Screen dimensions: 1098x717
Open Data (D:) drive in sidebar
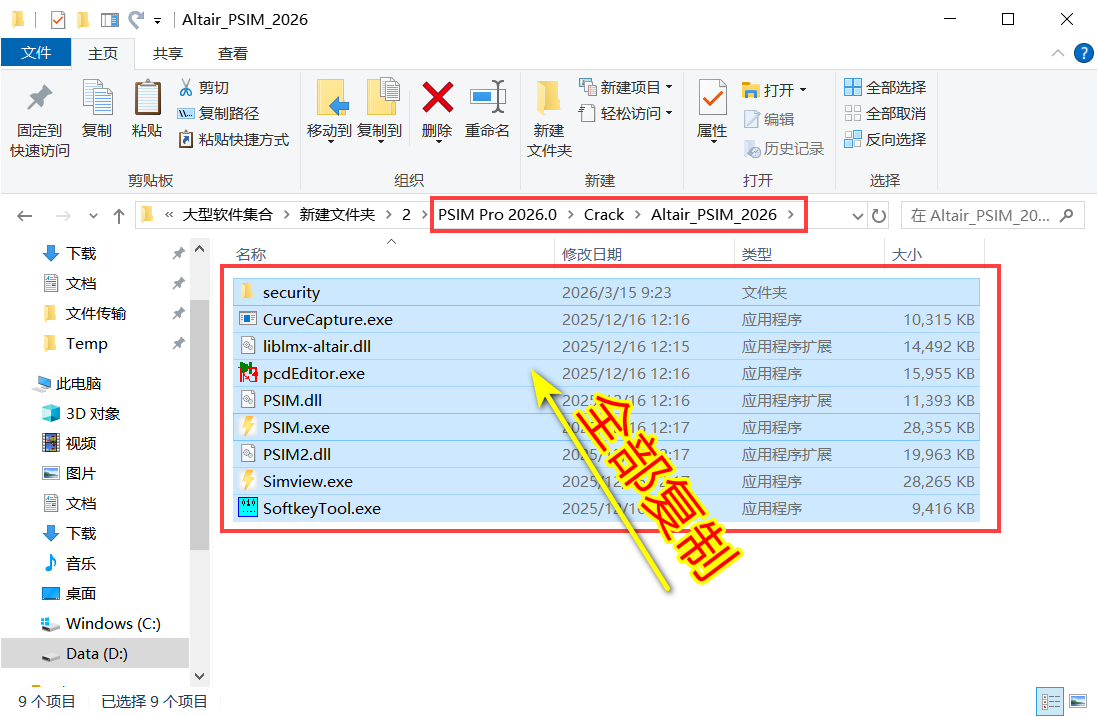(96, 654)
